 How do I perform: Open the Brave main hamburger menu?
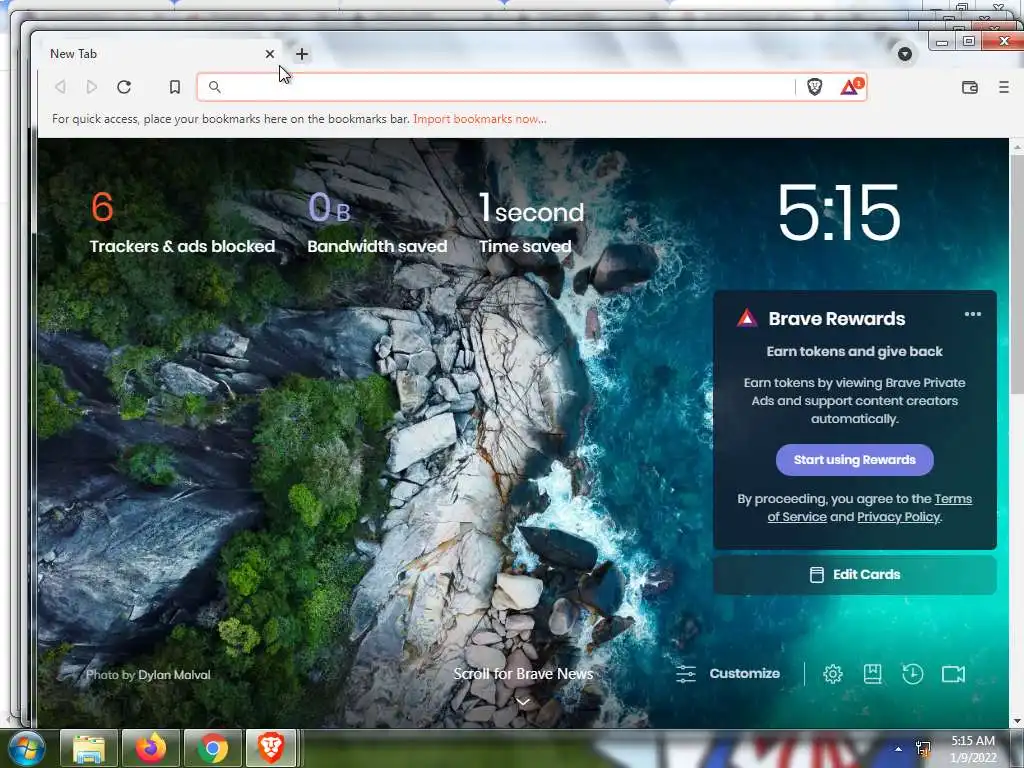(1004, 87)
